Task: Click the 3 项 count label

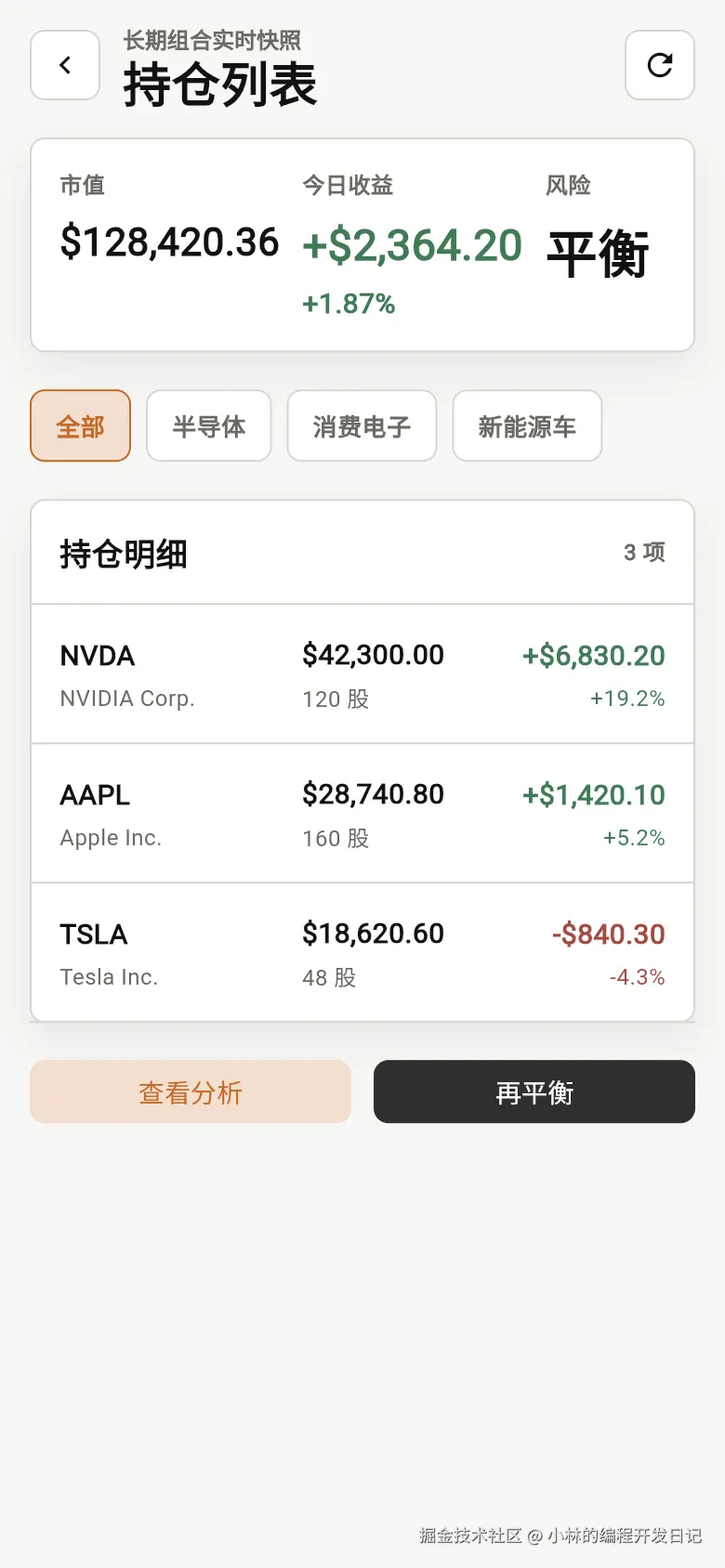Action: [x=645, y=553]
